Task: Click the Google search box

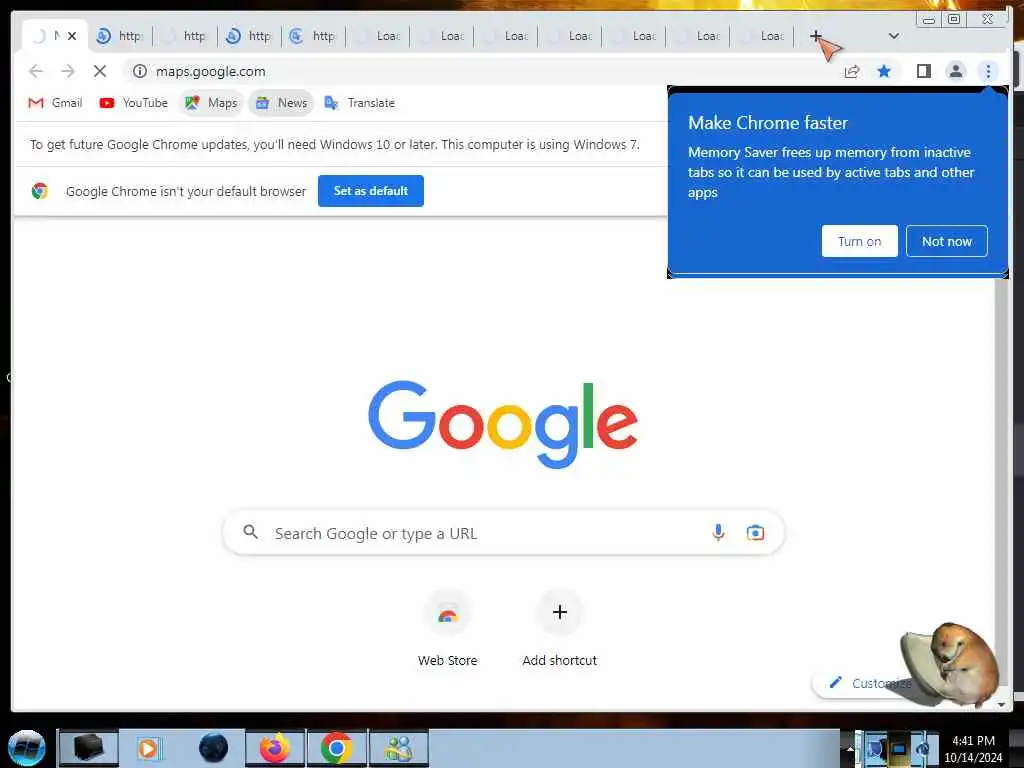Action: click(x=503, y=533)
